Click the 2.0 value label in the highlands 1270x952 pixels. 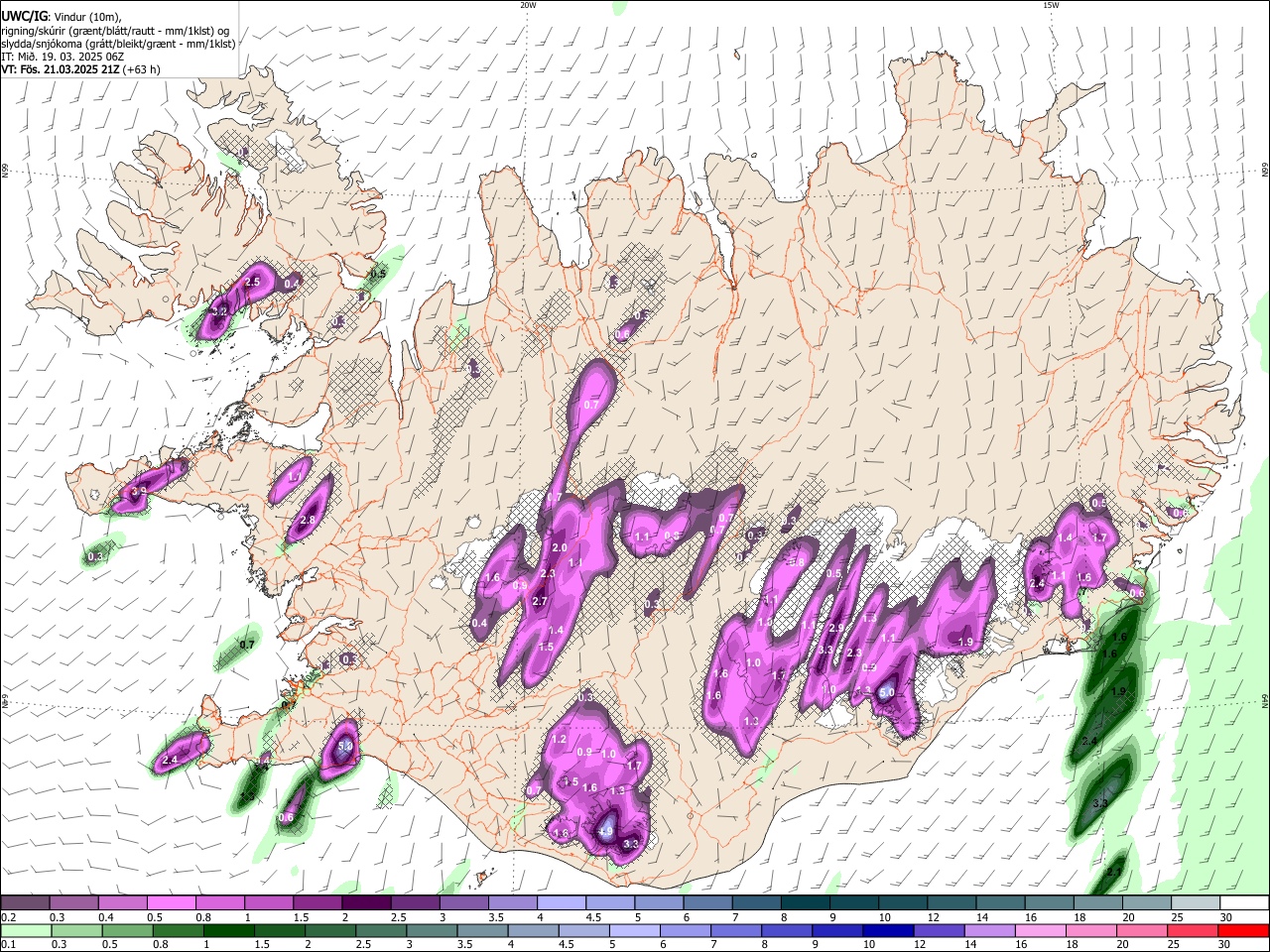click(x=559, y=547)
